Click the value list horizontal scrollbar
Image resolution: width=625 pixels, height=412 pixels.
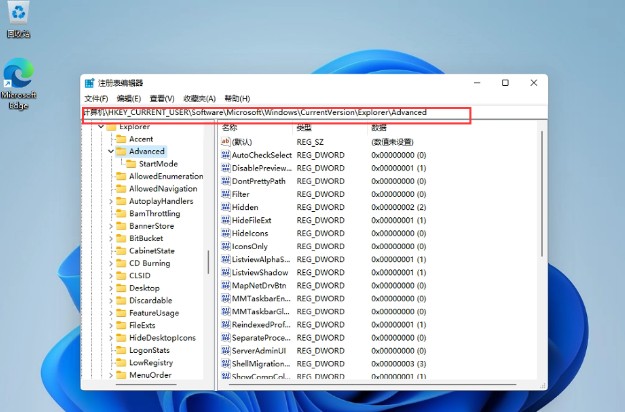point(373,385)
